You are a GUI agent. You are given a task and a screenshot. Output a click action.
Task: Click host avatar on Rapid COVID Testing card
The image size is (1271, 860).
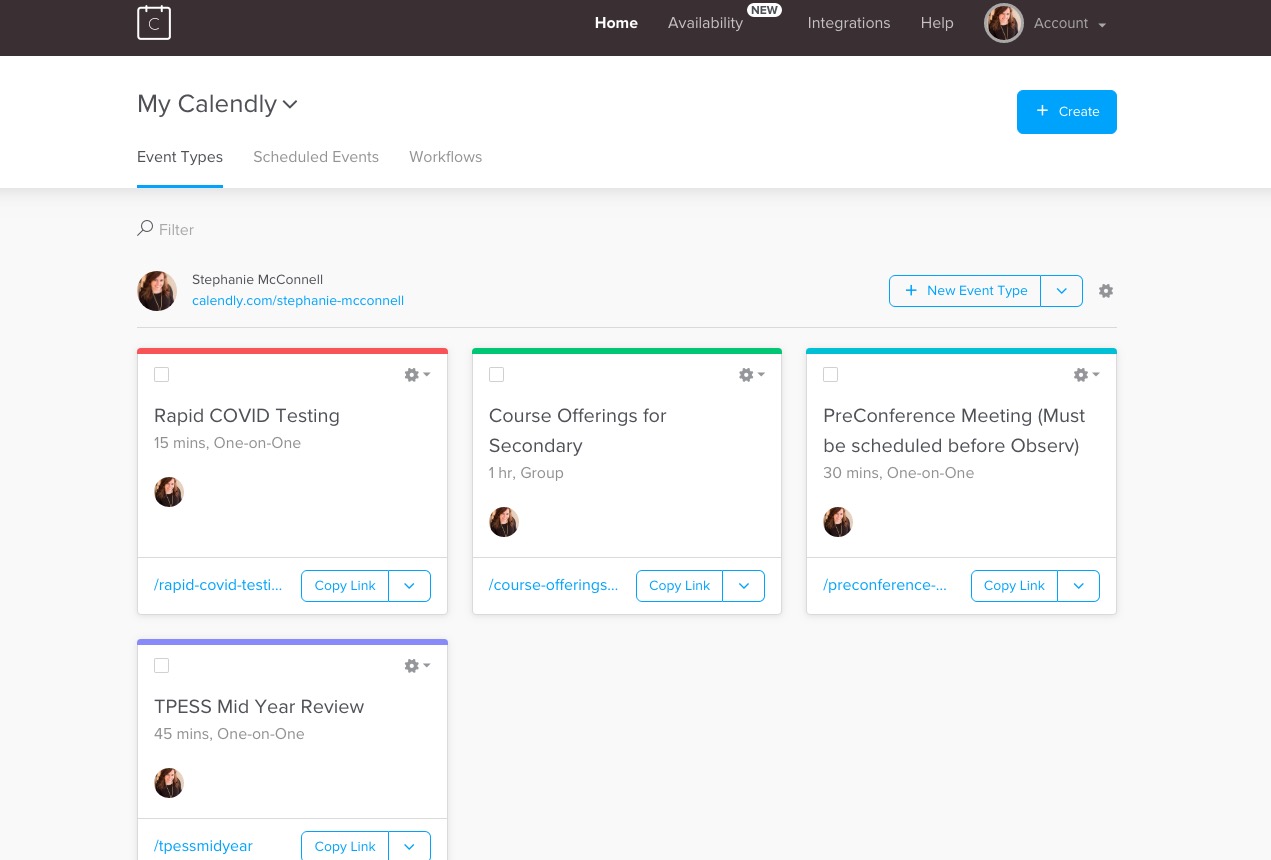click(x=169, y=492)
